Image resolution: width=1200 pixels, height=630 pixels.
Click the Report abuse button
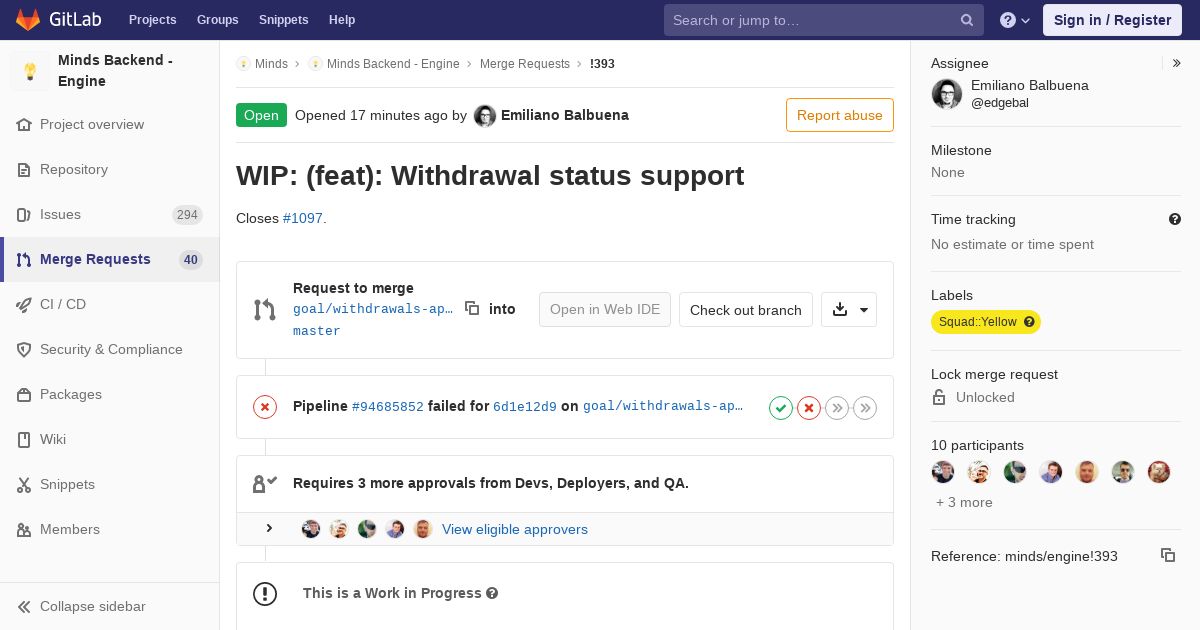(840, 115)
